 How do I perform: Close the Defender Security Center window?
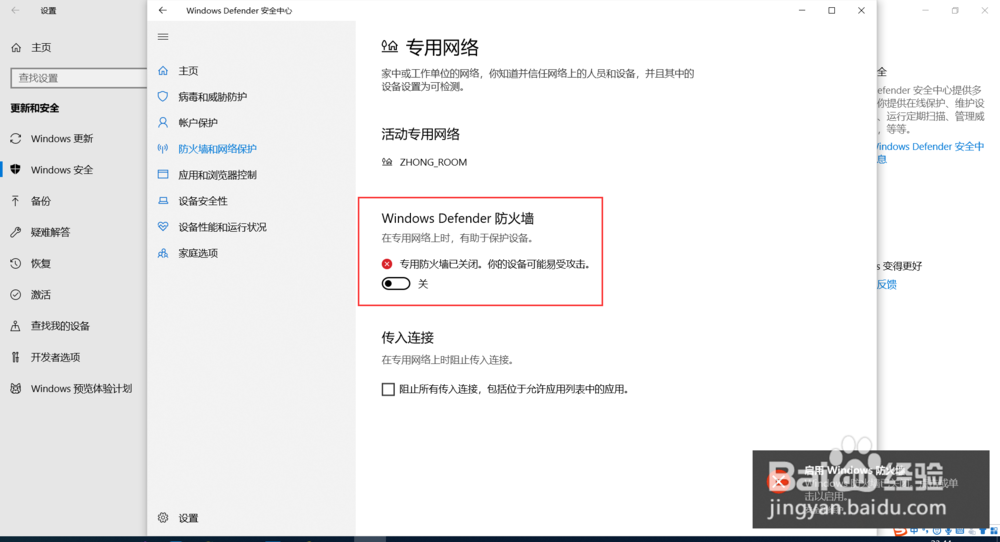[862, 10]
